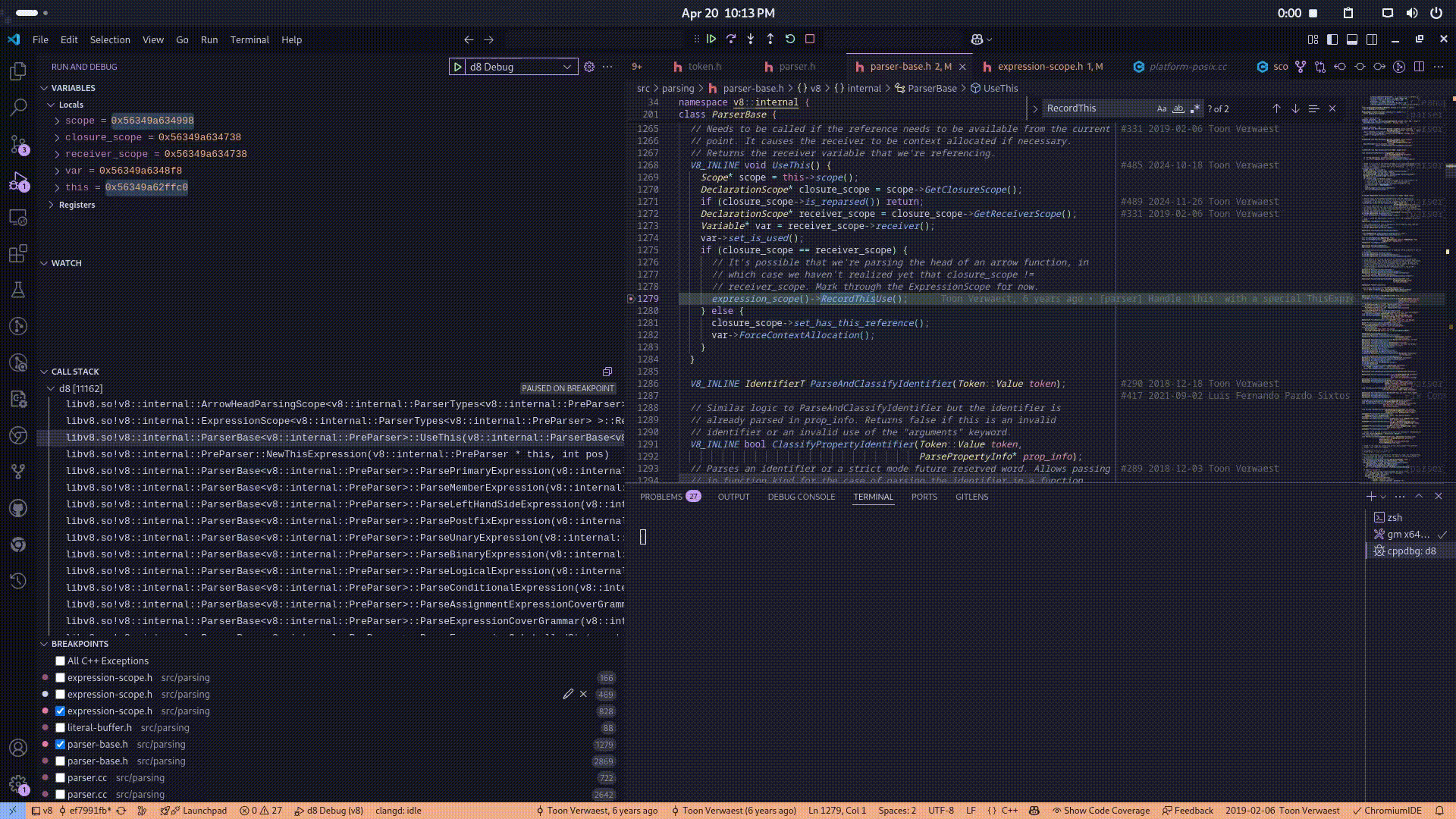
Task: Enable the expression-scope.h line 166 breakpoint
Action: pyautogui.click(x=61, y=677)
